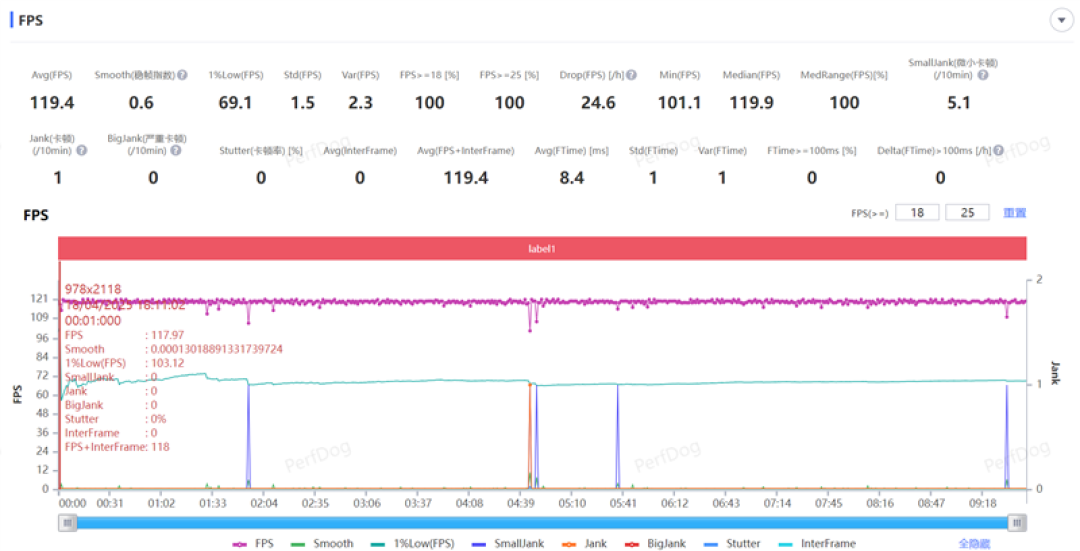Toggle InterFrame series in chart legend

(x=817, y=543)
